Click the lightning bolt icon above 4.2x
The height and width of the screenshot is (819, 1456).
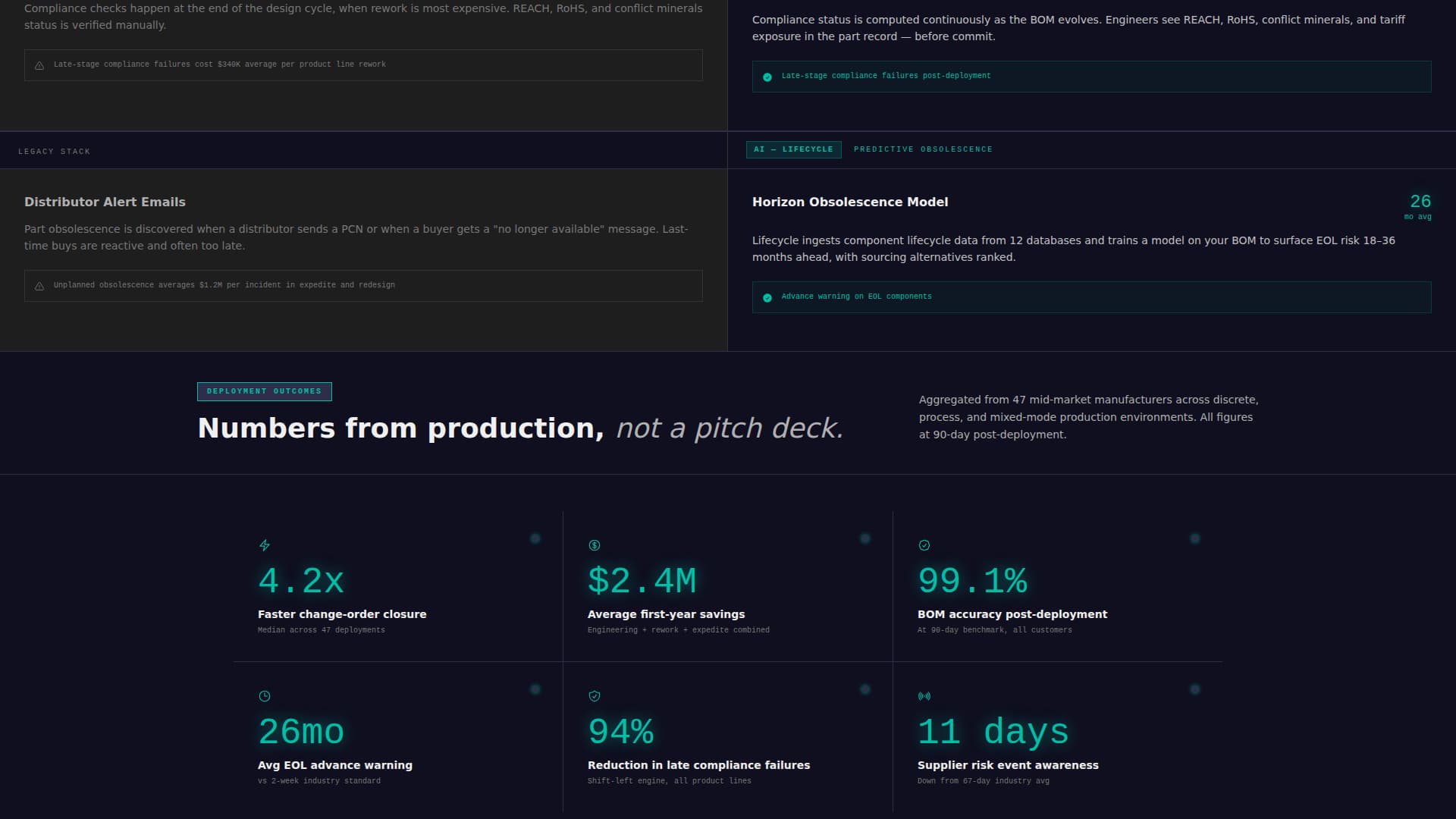[265, 545]
